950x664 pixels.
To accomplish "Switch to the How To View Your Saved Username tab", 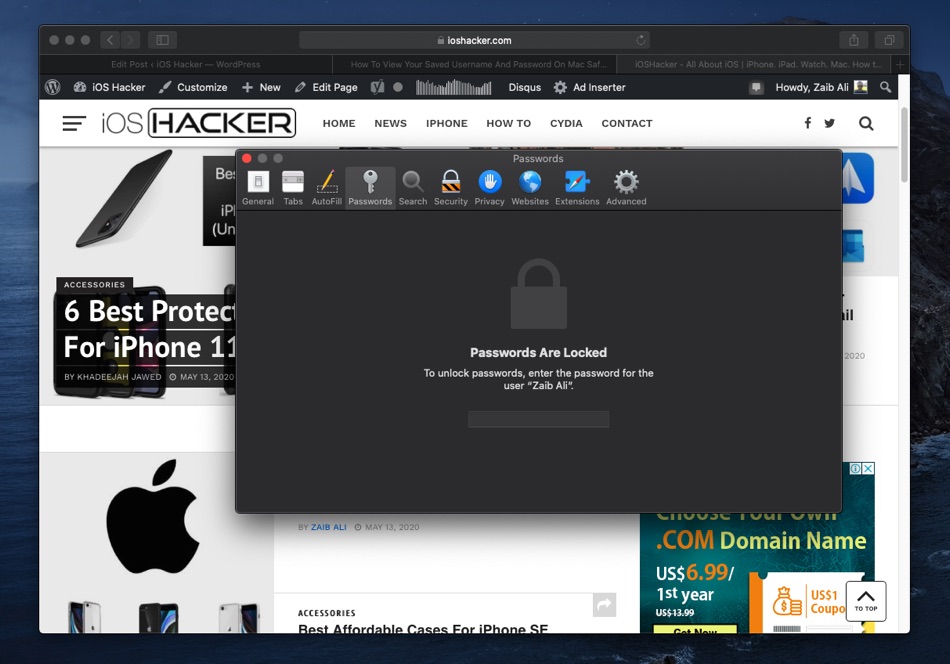I will [474, 64].
